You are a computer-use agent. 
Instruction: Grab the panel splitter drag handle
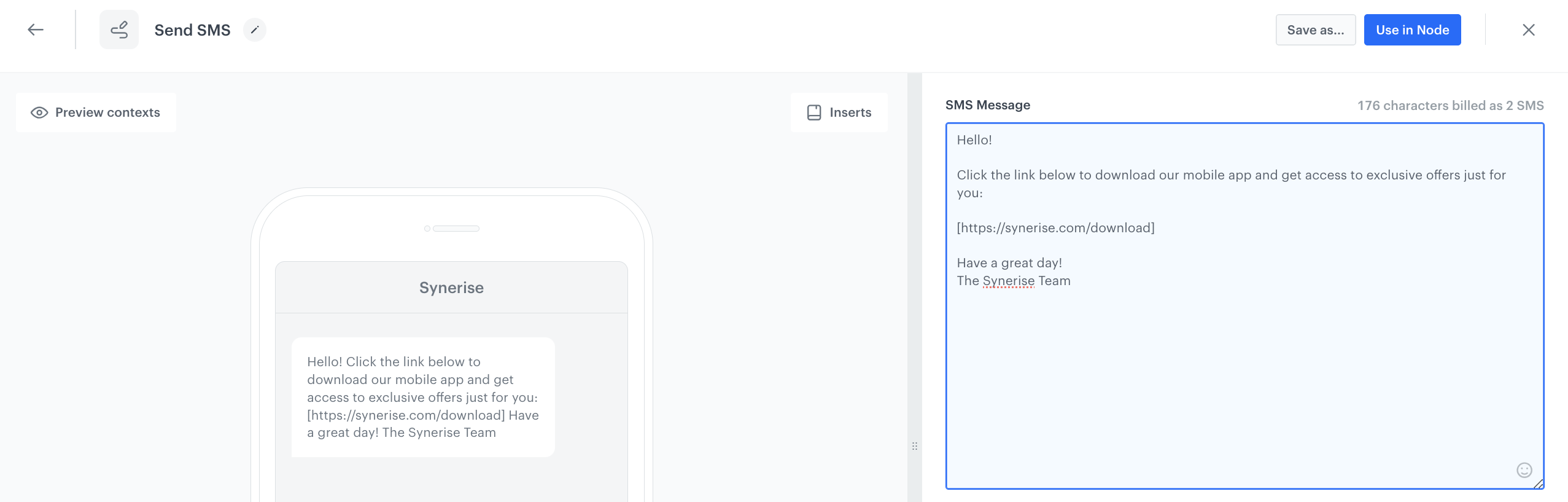click(915, 446)
